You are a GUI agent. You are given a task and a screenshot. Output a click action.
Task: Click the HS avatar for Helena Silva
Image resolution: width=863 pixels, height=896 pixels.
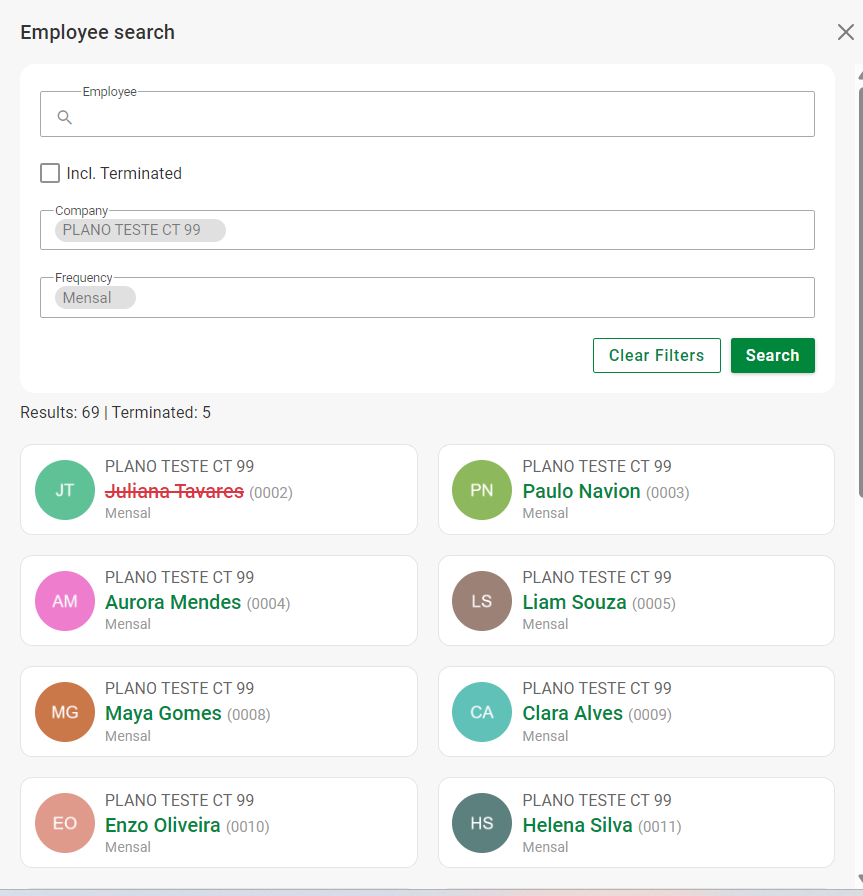(x=482, y=824)
